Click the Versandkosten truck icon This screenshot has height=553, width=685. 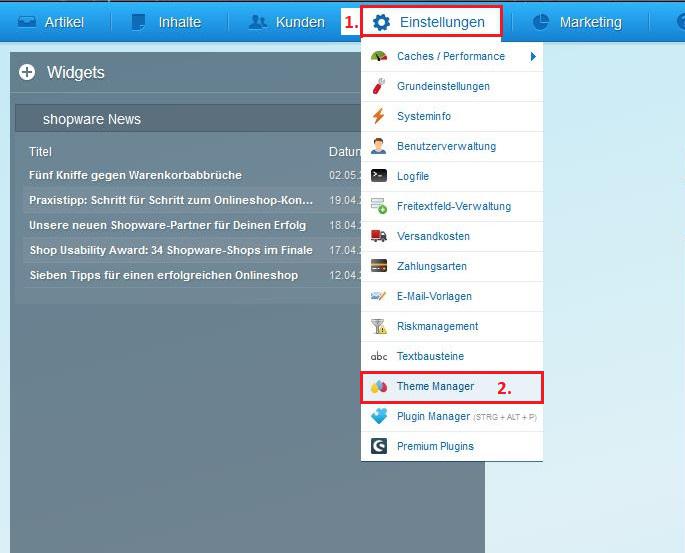(378, 236)
